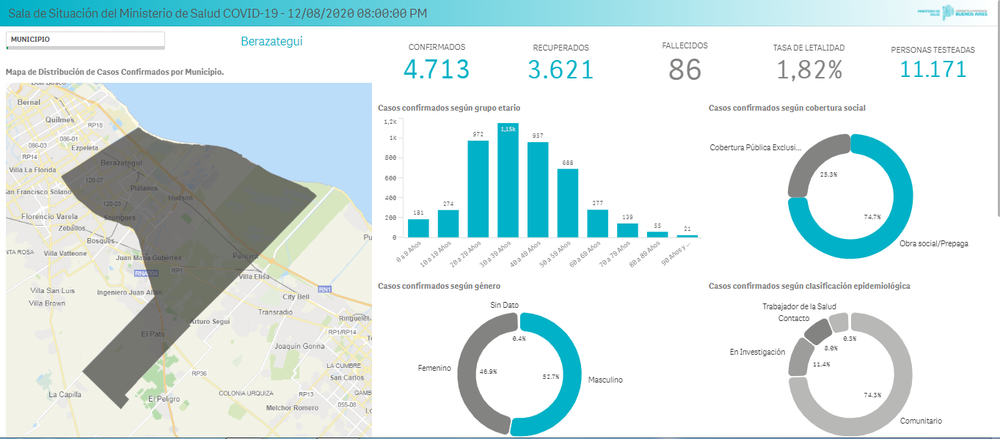Click the PERSONAS TESTEADAS value 11.171
This screenshot has height=439, width=1000.
point(932,70)
